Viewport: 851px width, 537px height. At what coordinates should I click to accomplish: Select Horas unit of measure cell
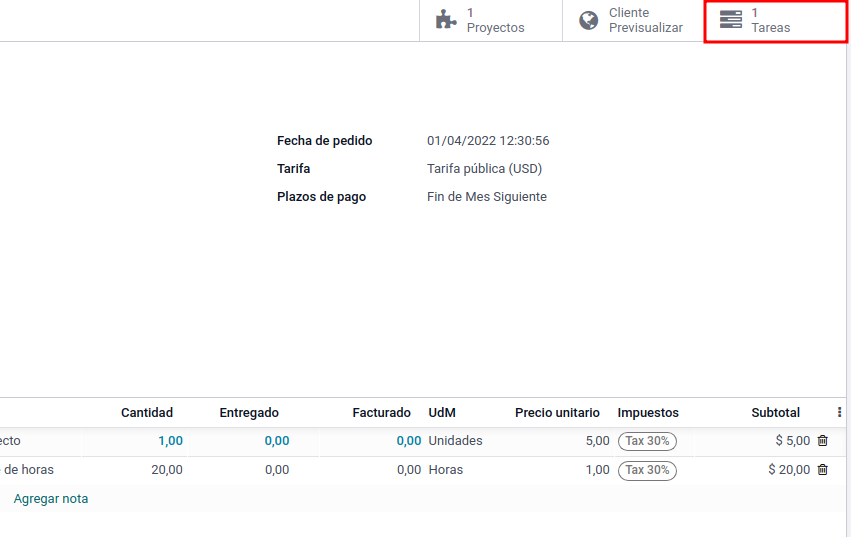[446, 470]
